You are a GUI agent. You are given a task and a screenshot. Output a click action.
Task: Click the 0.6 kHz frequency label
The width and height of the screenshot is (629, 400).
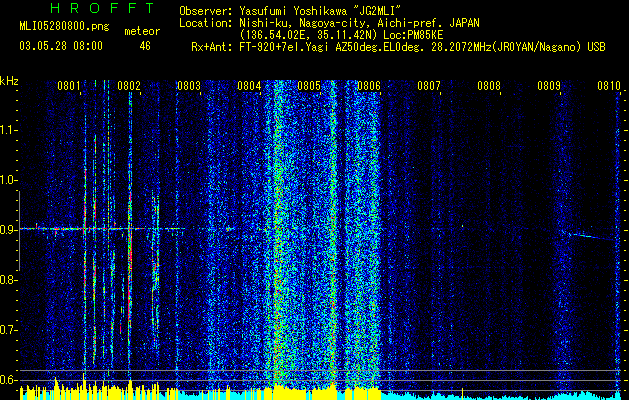point(9,380)
